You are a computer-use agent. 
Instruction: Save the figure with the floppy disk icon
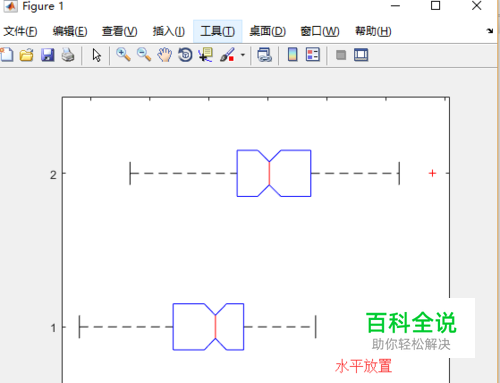[48, 55]
